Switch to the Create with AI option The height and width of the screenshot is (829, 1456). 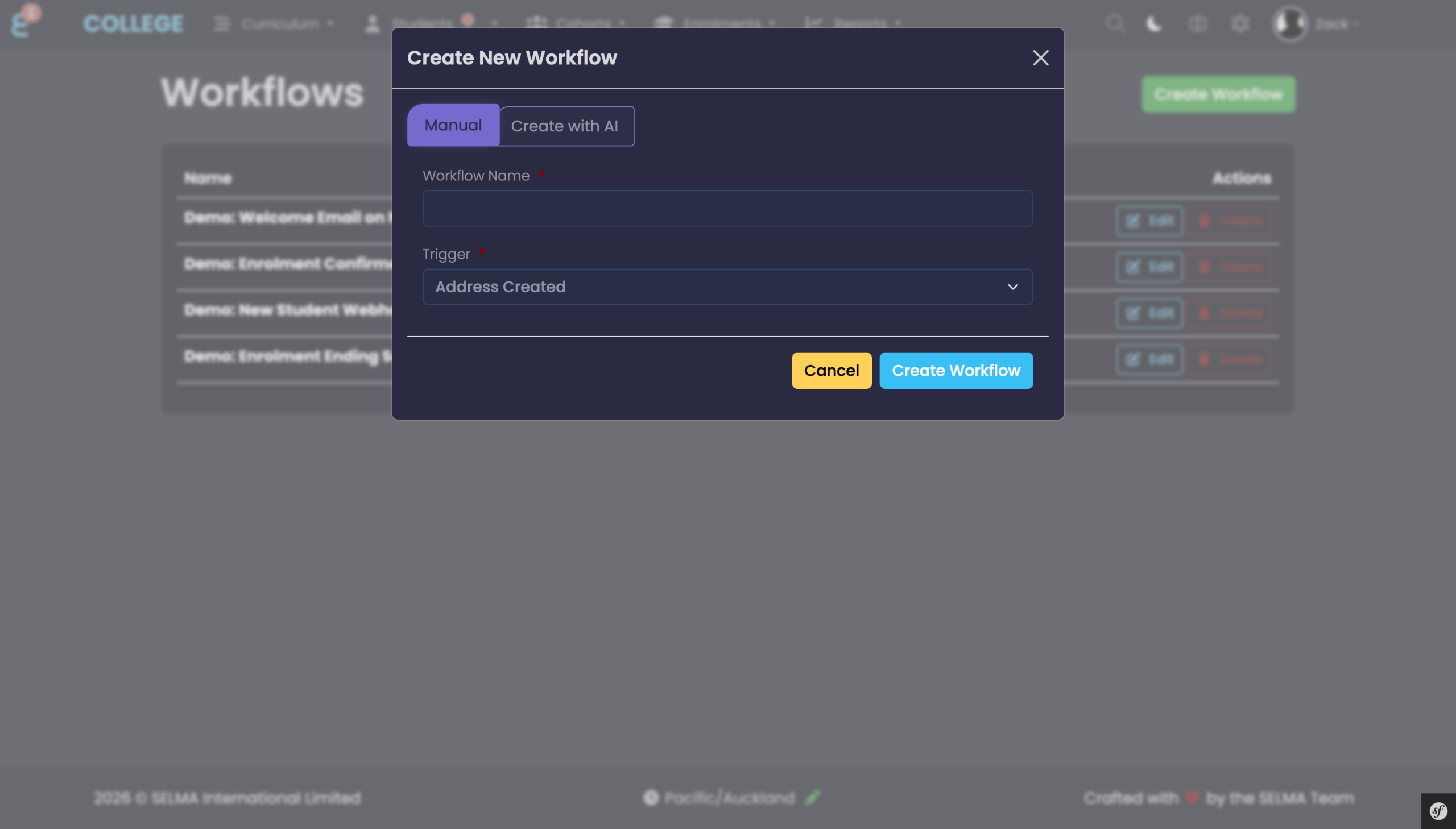(565, 126)
